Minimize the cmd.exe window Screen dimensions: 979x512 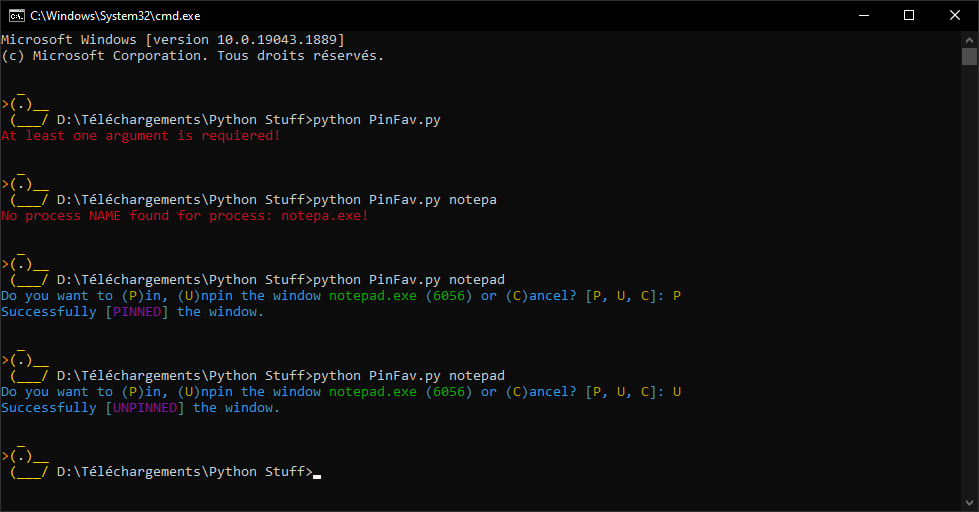pos(864,16)
